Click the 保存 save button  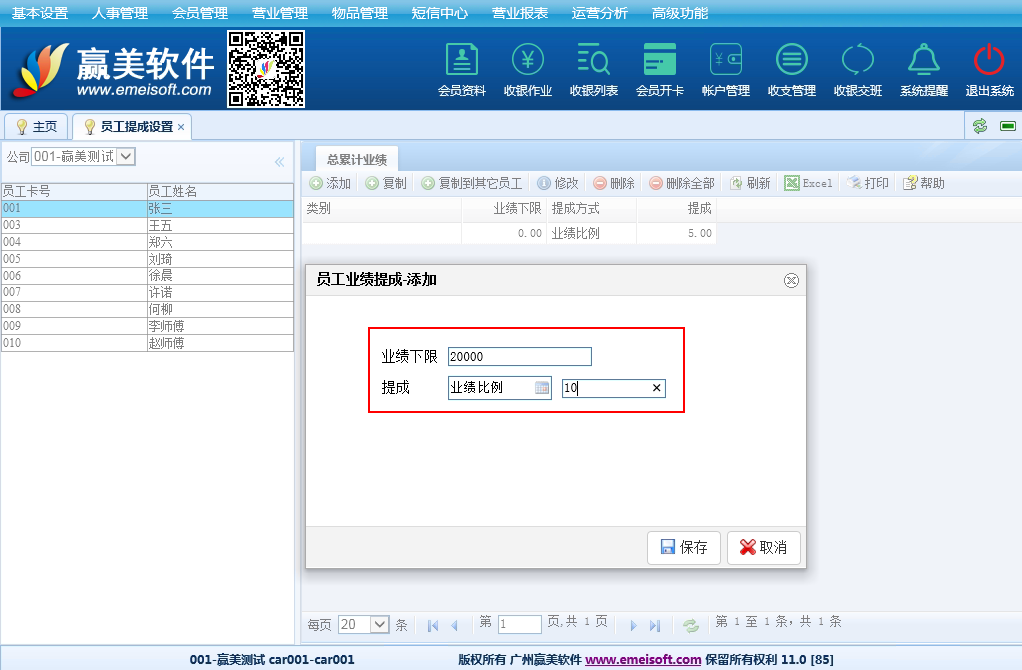click(683, 548)
